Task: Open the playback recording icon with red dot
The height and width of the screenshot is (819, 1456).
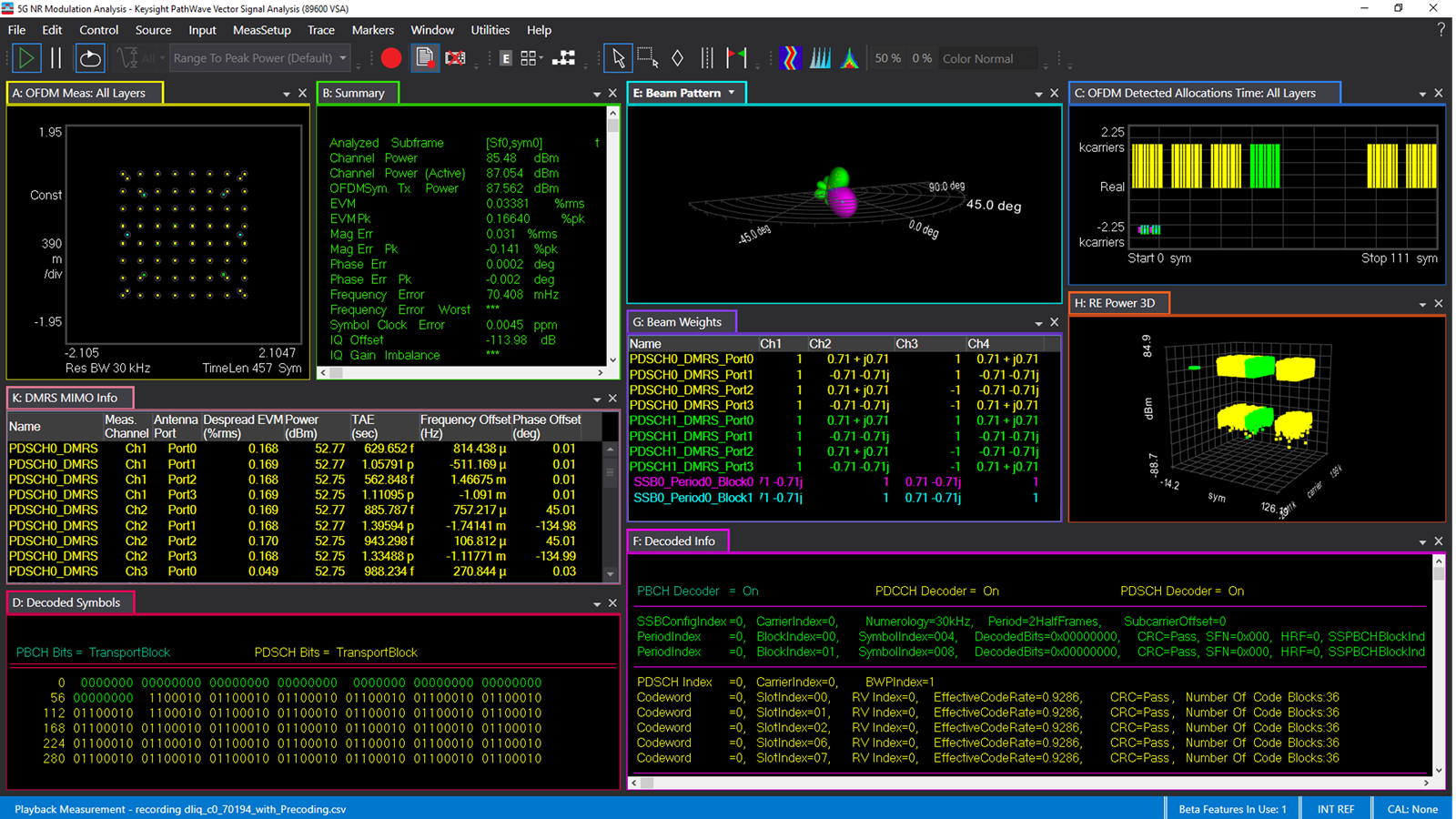Action: [x=425, y=57]
